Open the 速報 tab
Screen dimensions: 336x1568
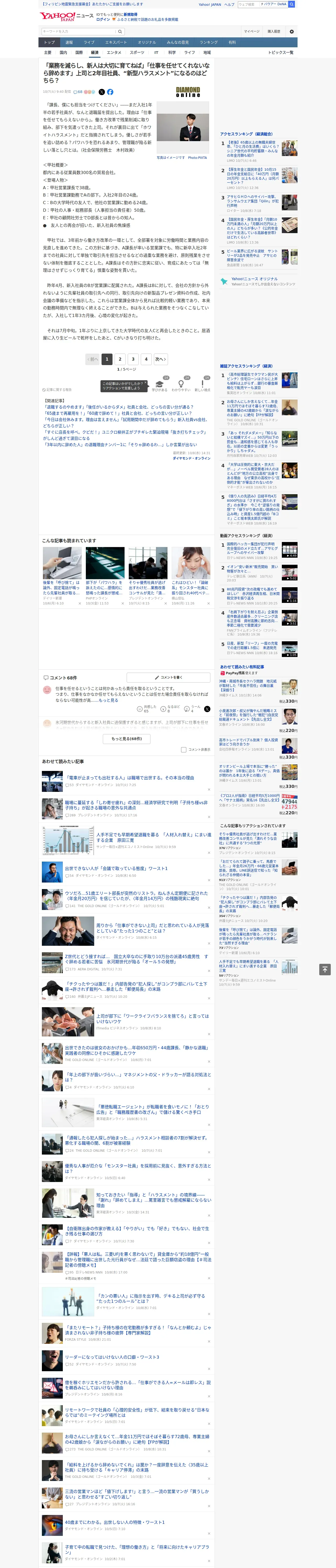point(69,43)
